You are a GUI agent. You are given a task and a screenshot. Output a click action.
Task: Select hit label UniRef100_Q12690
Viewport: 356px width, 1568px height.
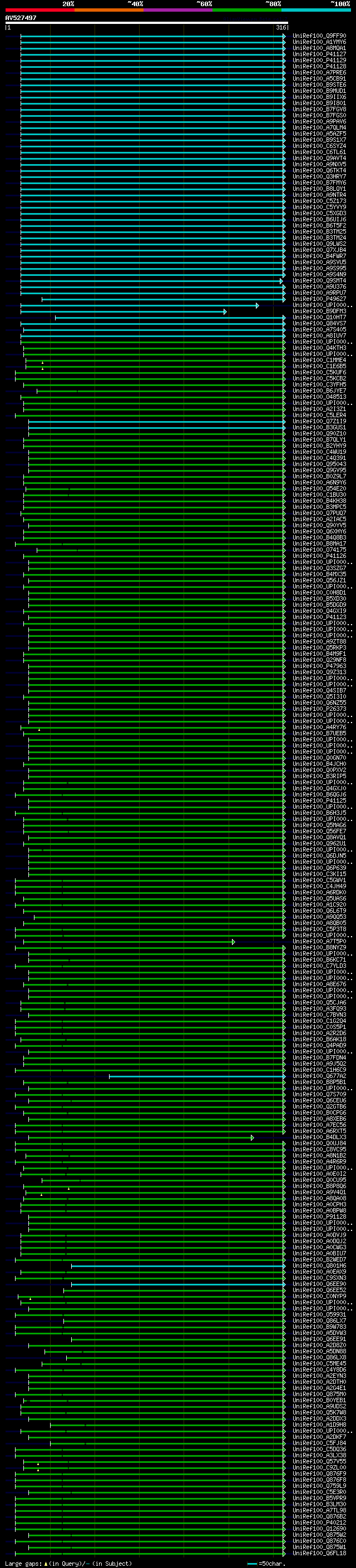[x=319, y=1529]
